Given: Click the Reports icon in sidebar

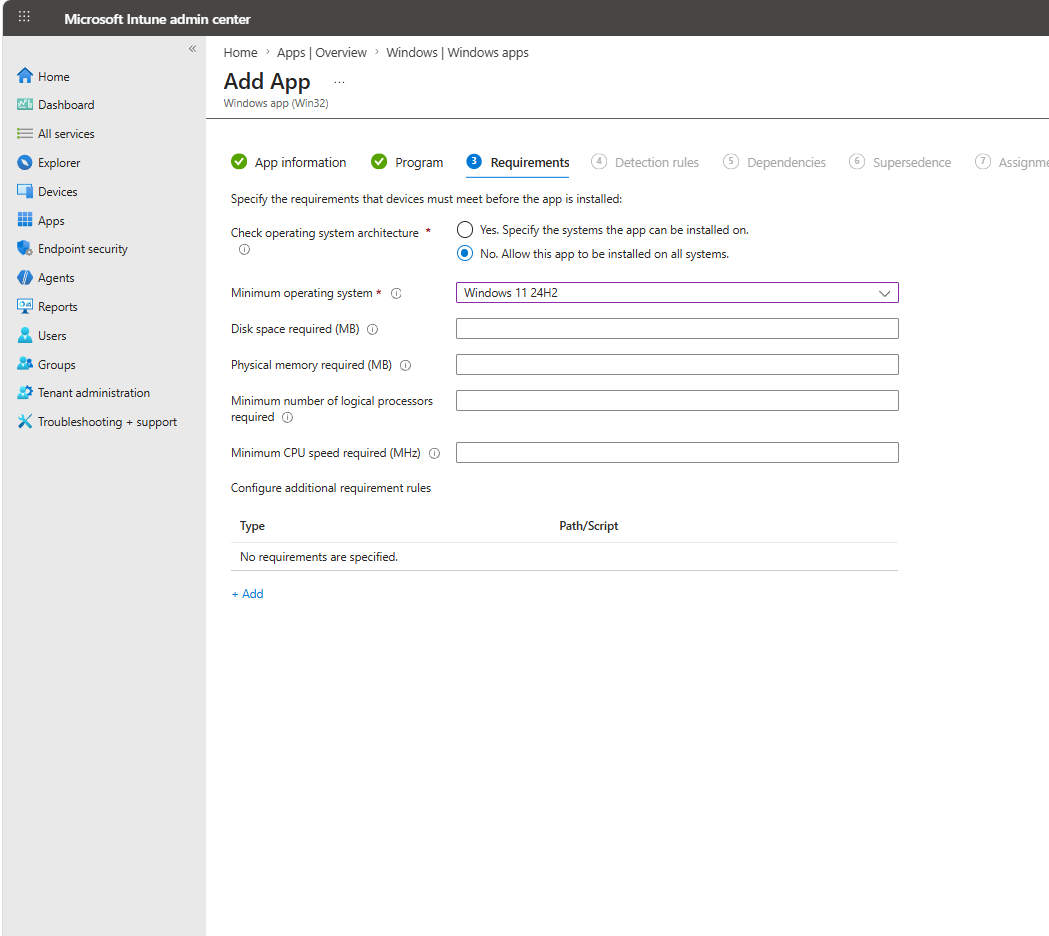Looking at the screenshot, I should [25, 306].
